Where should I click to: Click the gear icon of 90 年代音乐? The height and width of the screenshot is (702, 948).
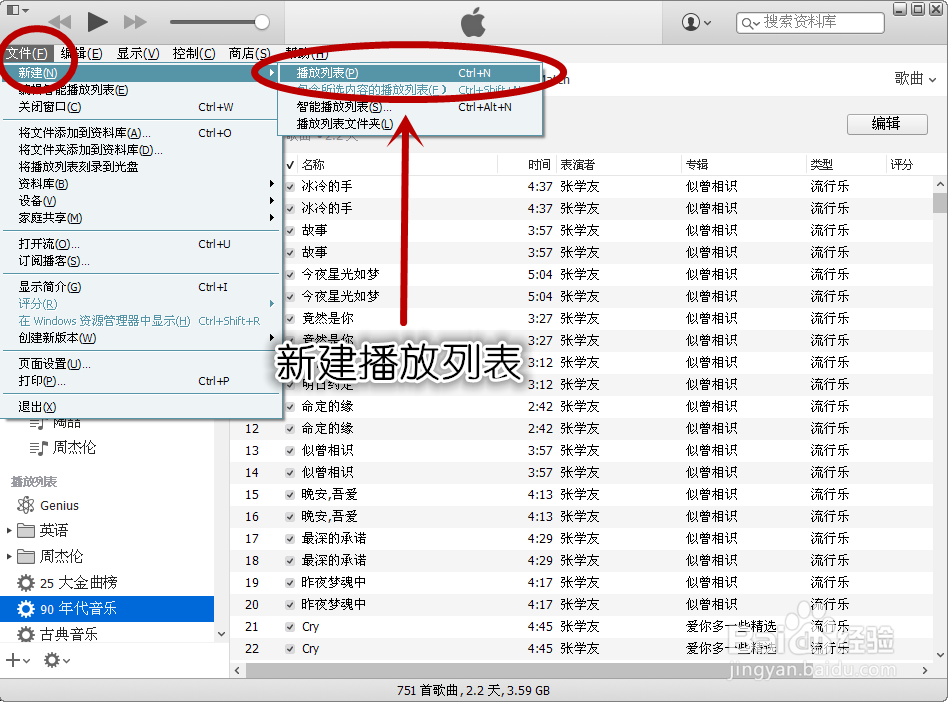click(x=25, y=608)
